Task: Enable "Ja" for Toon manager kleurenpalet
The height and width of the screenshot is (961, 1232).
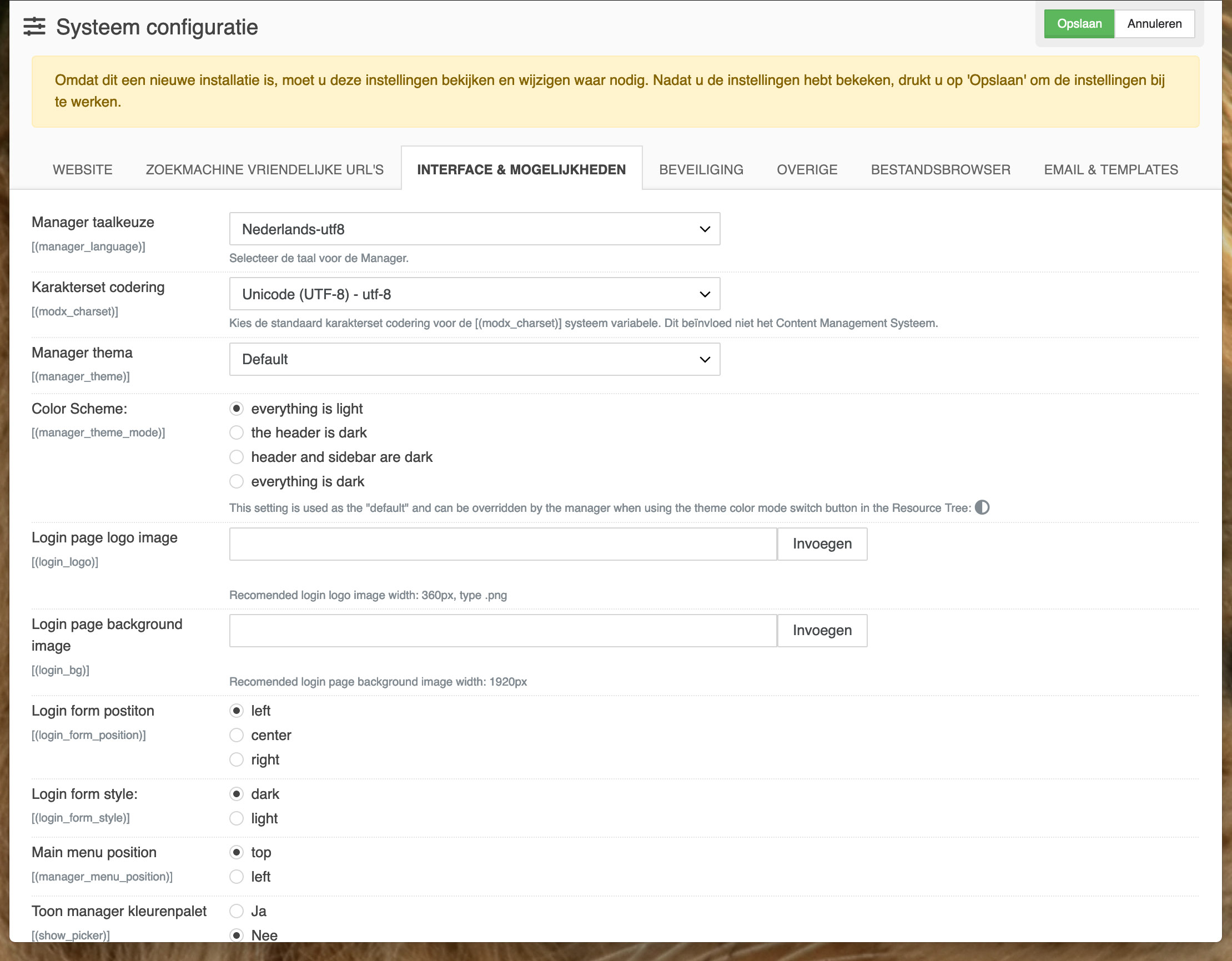Action: point(237,911)
